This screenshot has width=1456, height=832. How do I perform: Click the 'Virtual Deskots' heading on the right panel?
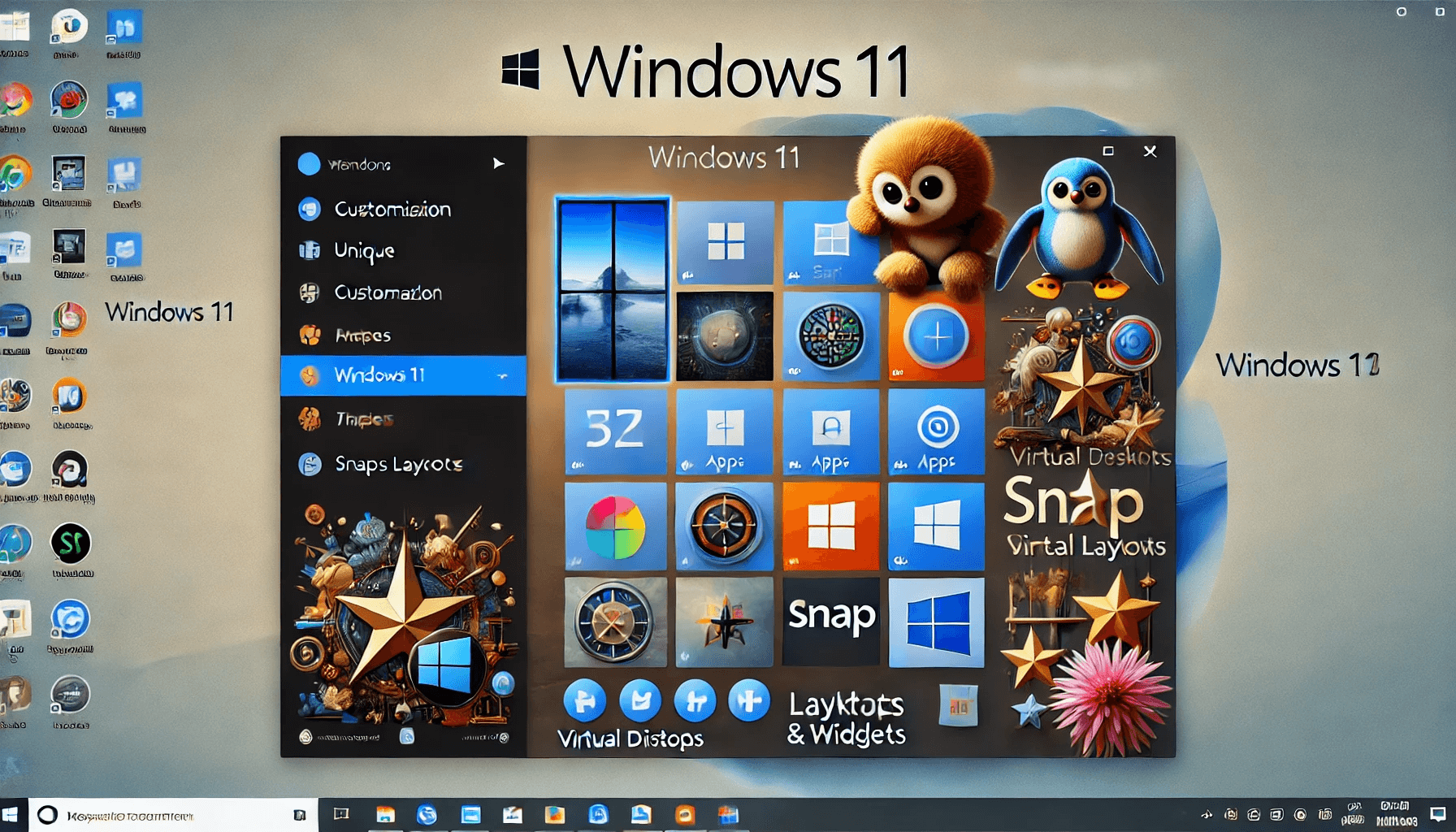tap(1090, 457)
